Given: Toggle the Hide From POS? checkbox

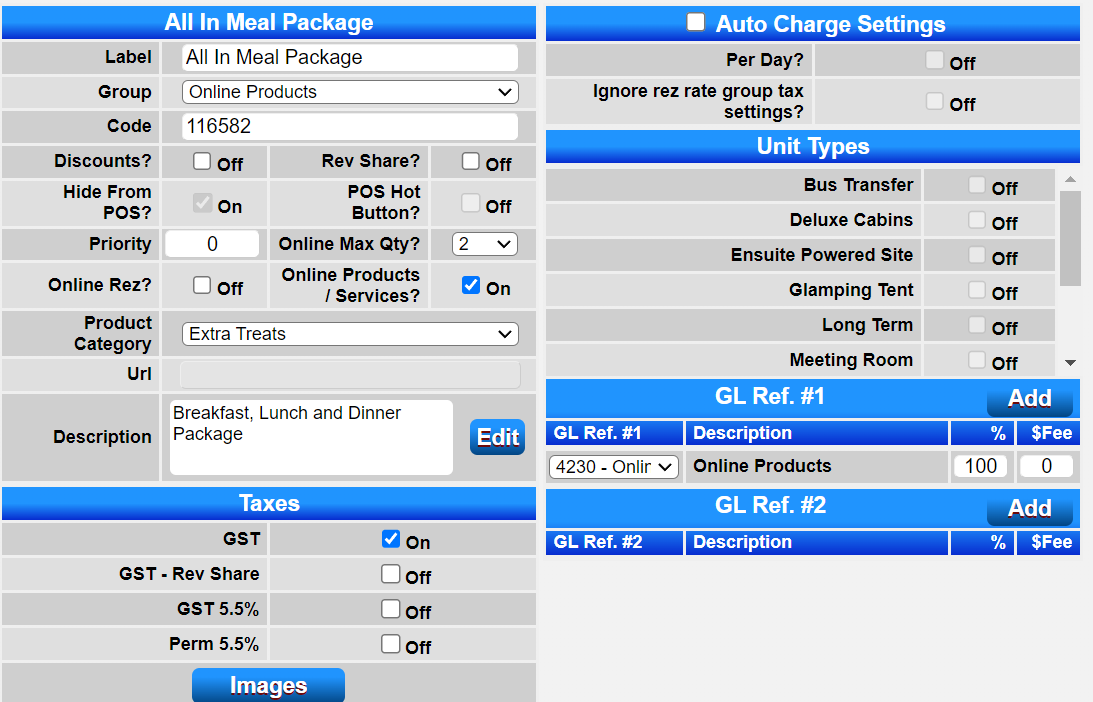Looking at the screenshot, I should pyautogui.click(x=202, y=204).
